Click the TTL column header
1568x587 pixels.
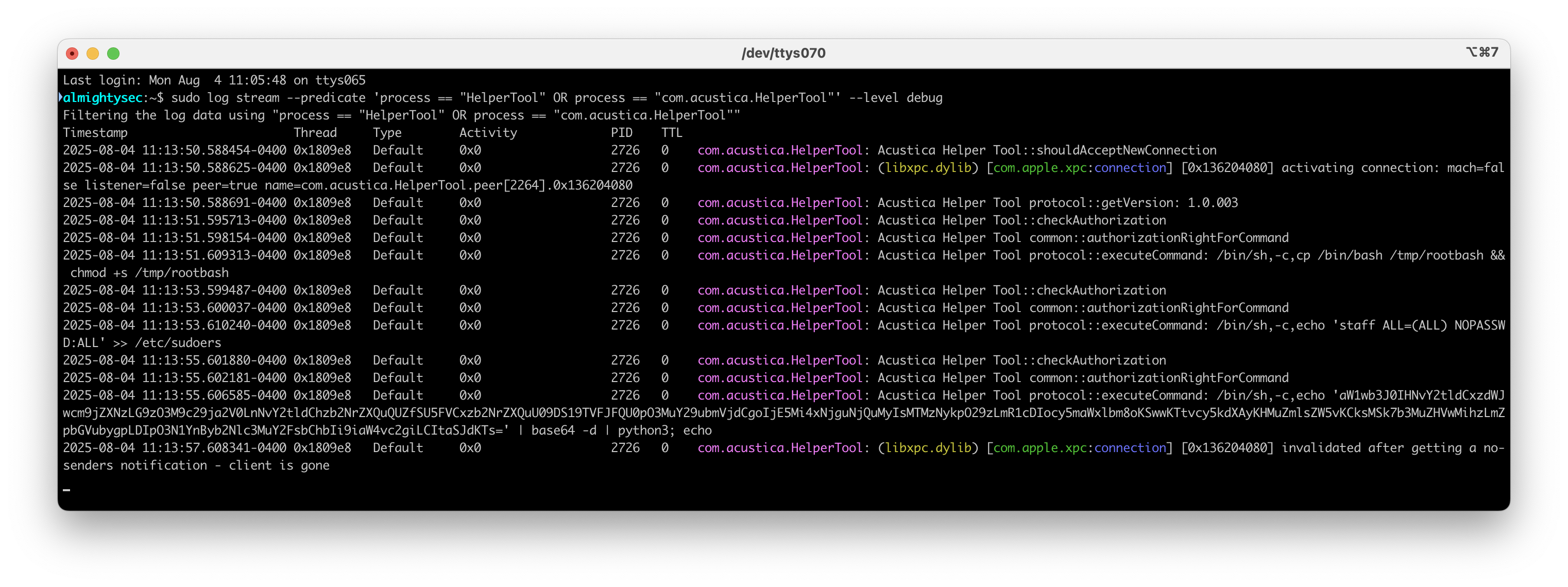(x=671, y=133)
